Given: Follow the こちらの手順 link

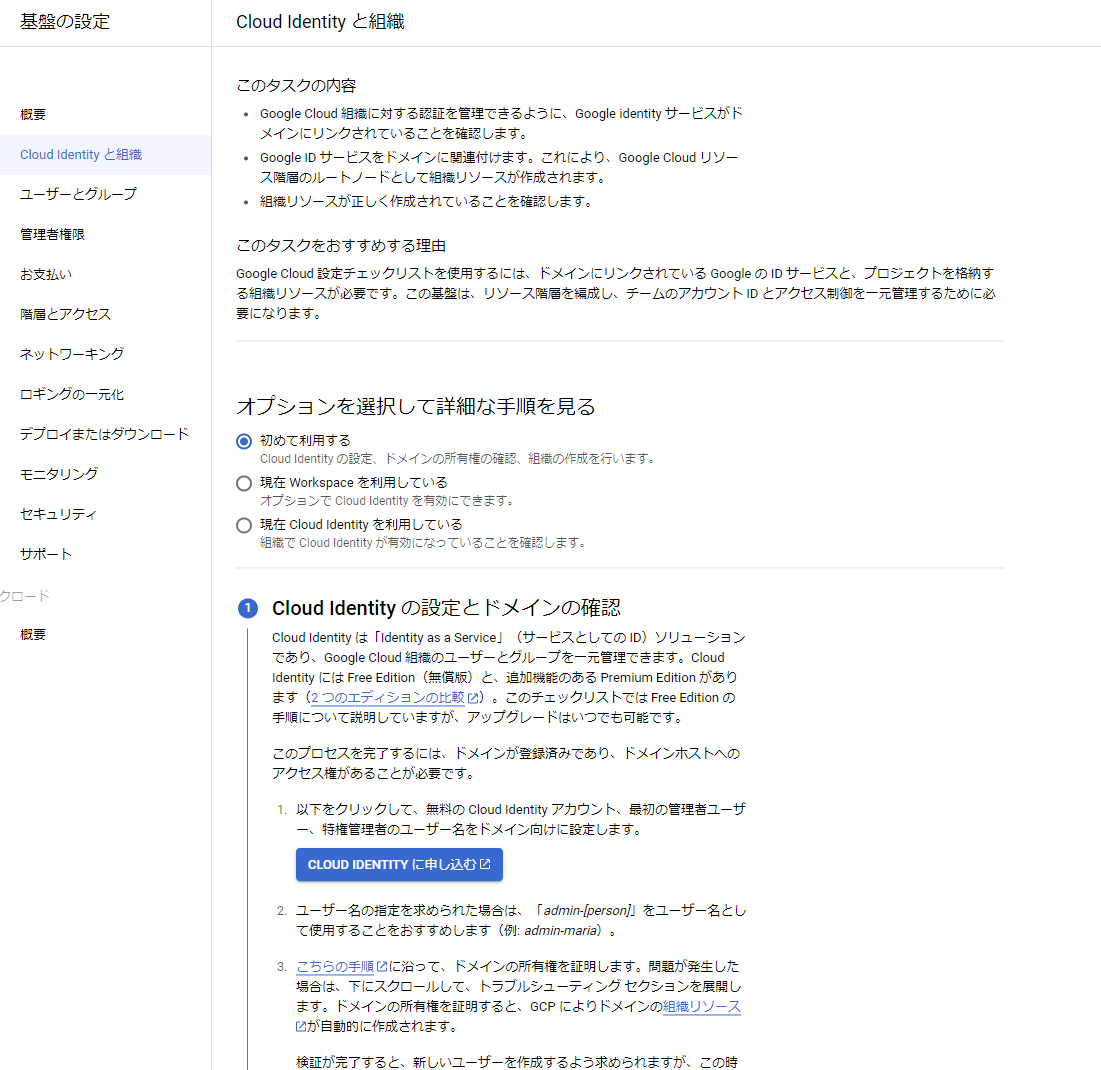Looking at the screenshot, I should (335, 967).
